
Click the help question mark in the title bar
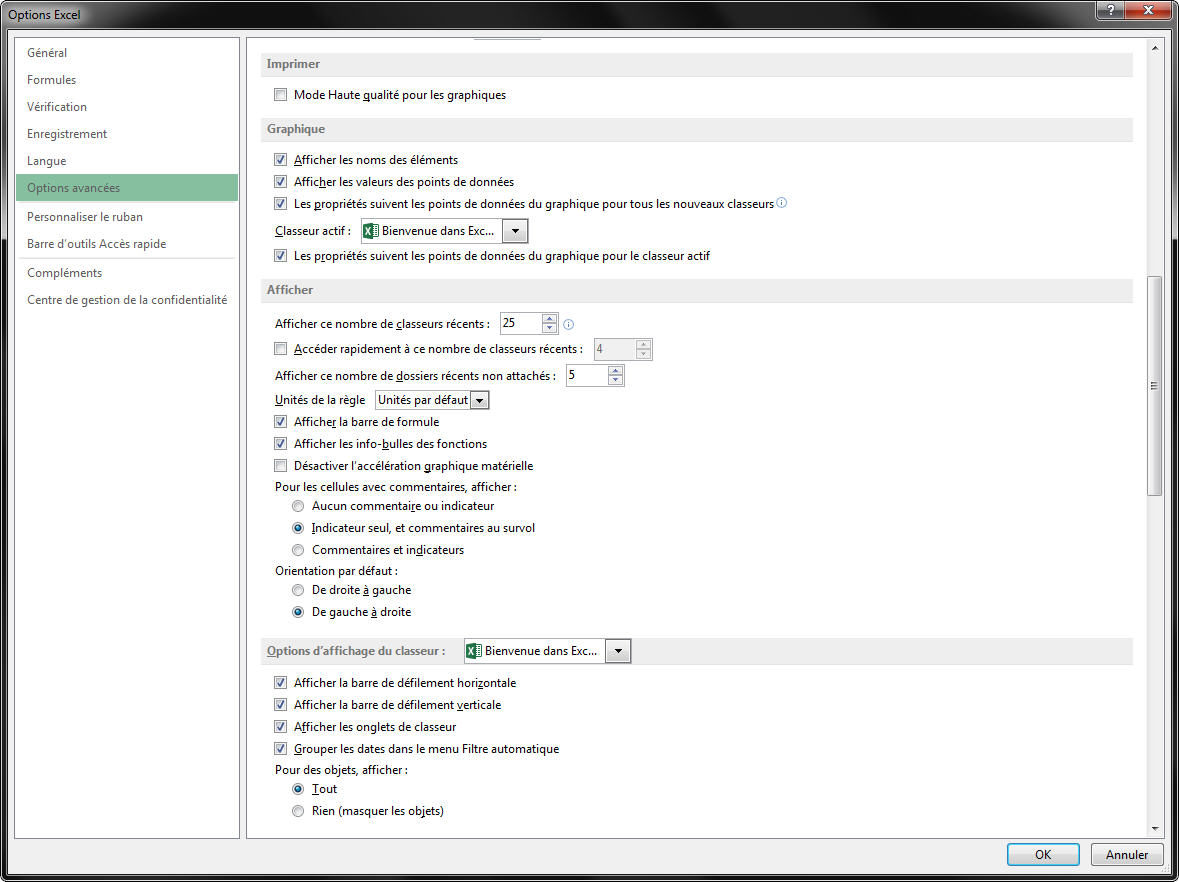1110,11
